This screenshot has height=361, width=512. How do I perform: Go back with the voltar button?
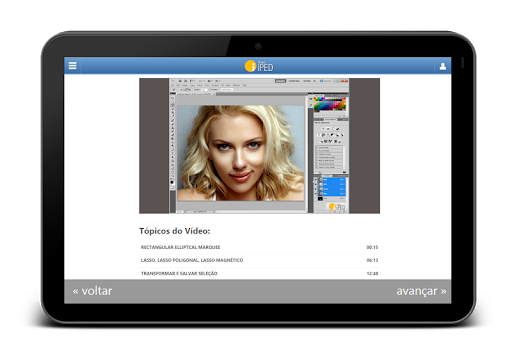click(x=92, y=291)
